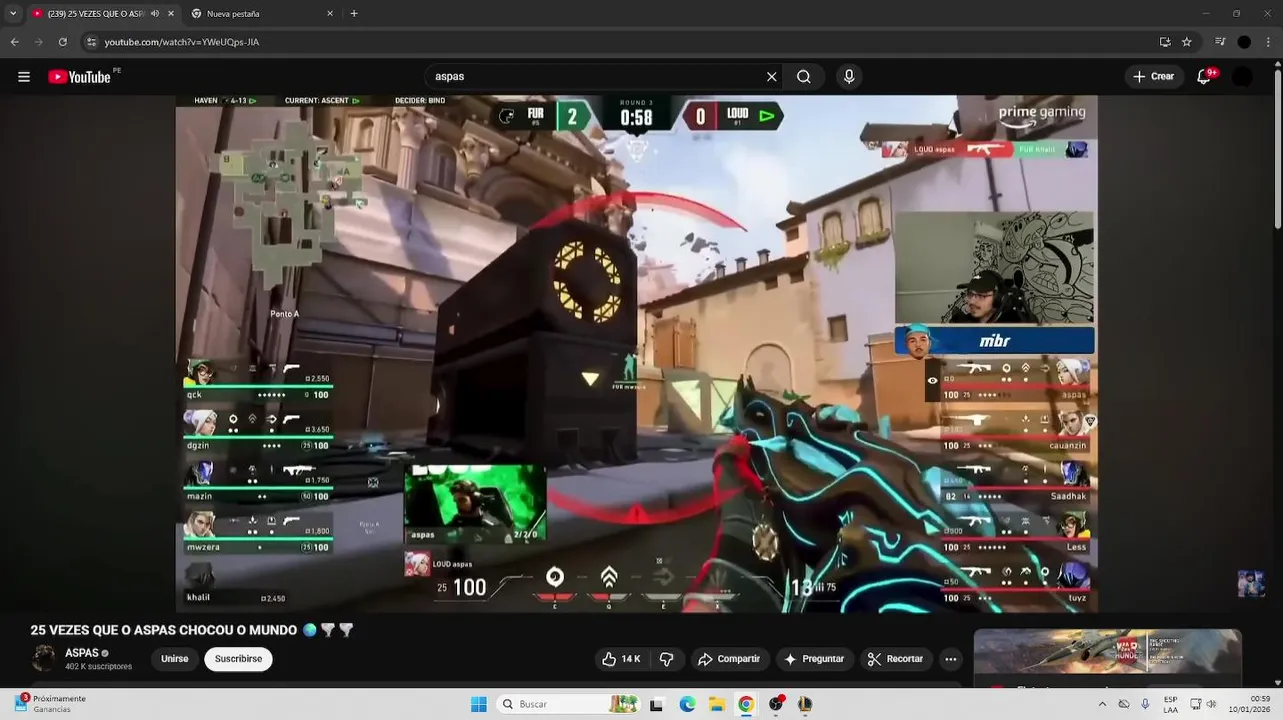Open the tab search dropdown
The height and width of the screenshot is (720, 1283).
[x=13, y=14]
